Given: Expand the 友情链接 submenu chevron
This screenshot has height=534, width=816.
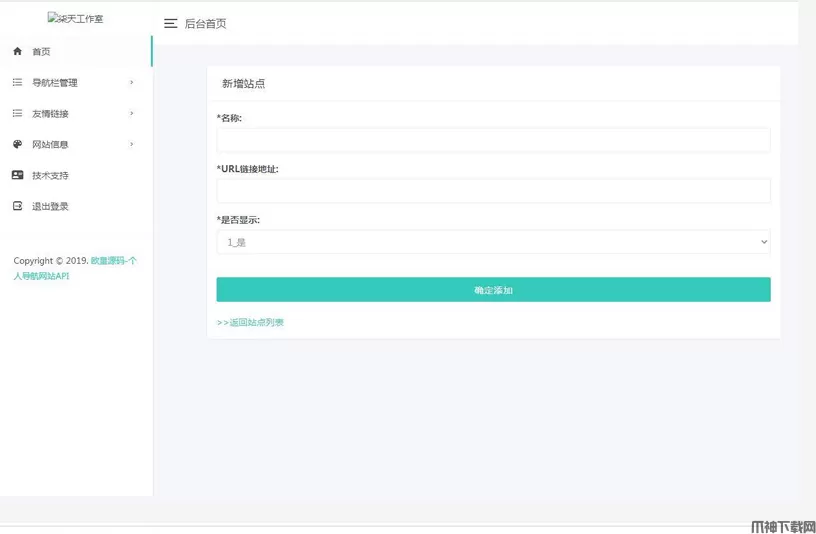Looking at the screenshot, I should click(x=132, y=113).
